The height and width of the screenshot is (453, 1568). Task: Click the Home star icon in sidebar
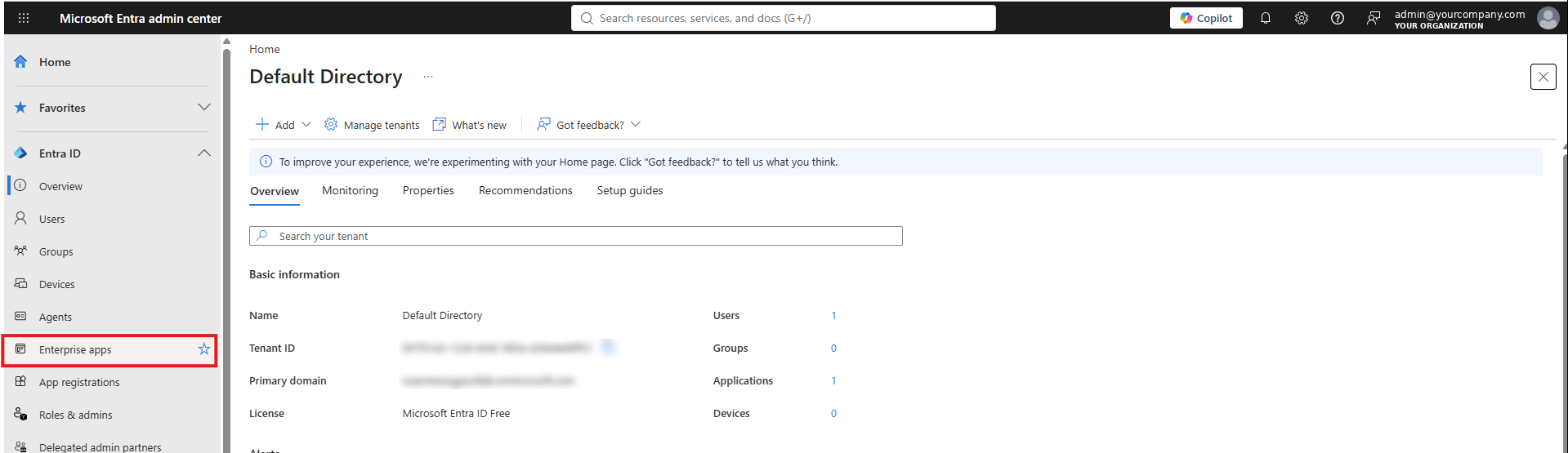tap(20, 62)
